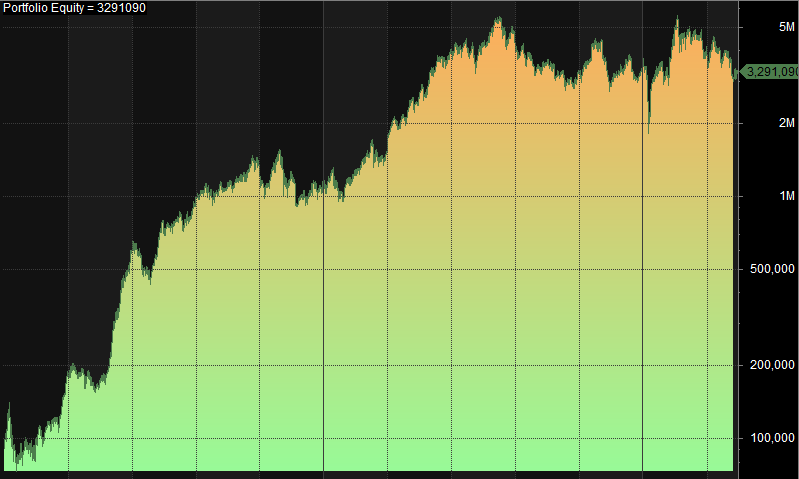Click the last equity point at curve's right end

point(735,72)
